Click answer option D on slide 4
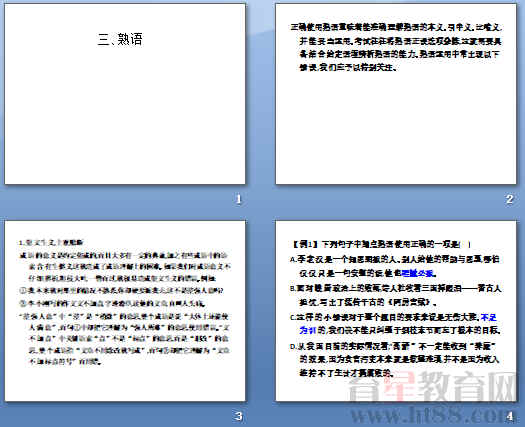Viewport: 525px width, 427px height. [x=395, y=359]
